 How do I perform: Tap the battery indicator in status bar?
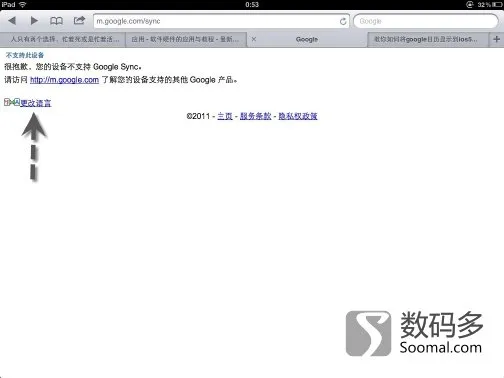point(496,5)
